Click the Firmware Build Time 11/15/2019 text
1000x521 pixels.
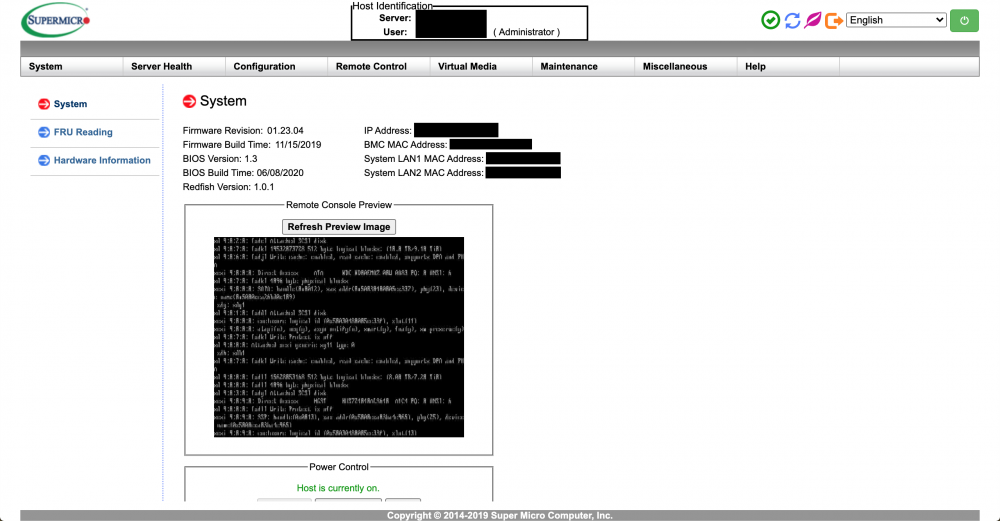pos(252,145)
